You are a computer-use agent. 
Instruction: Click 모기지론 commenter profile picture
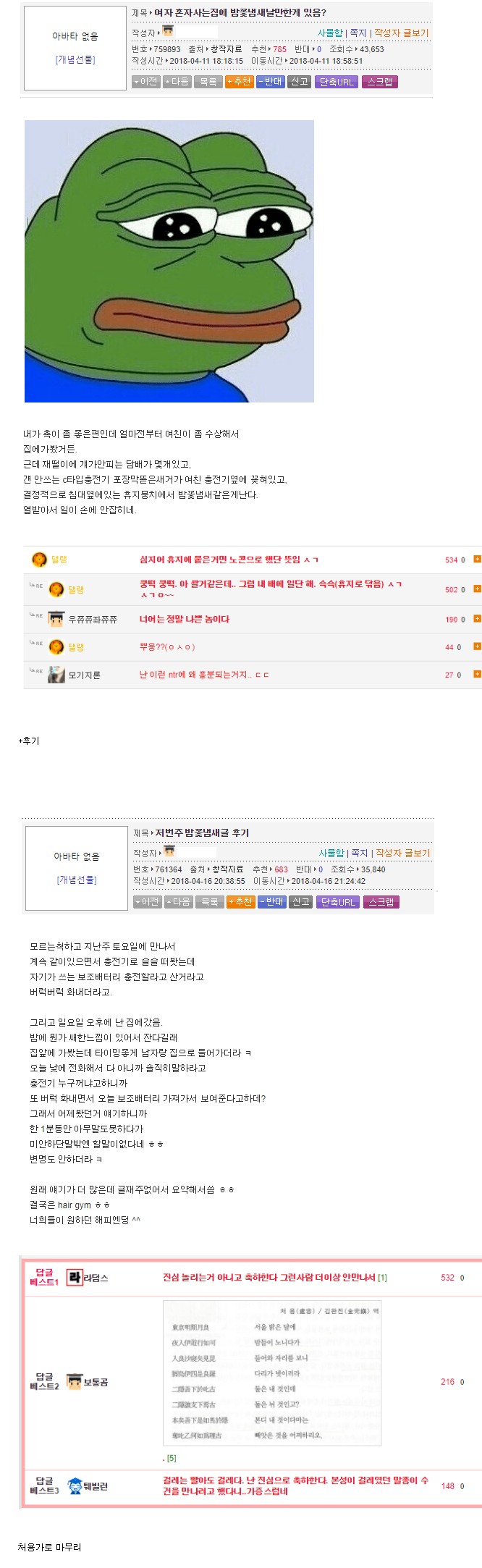(56, 675)
